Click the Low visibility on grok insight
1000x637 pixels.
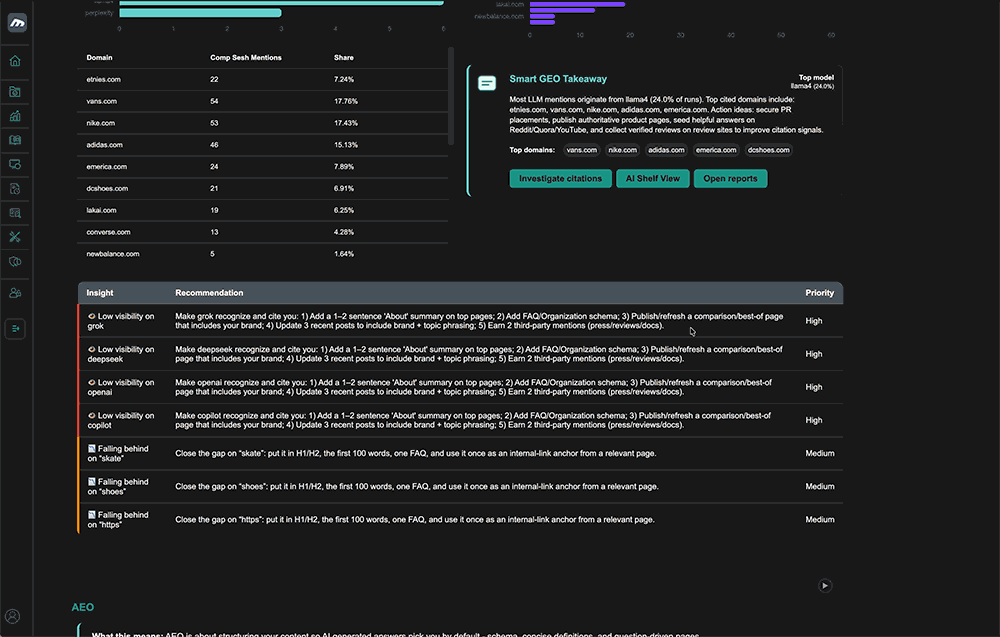pyautogui.click(x=121, y=321)
